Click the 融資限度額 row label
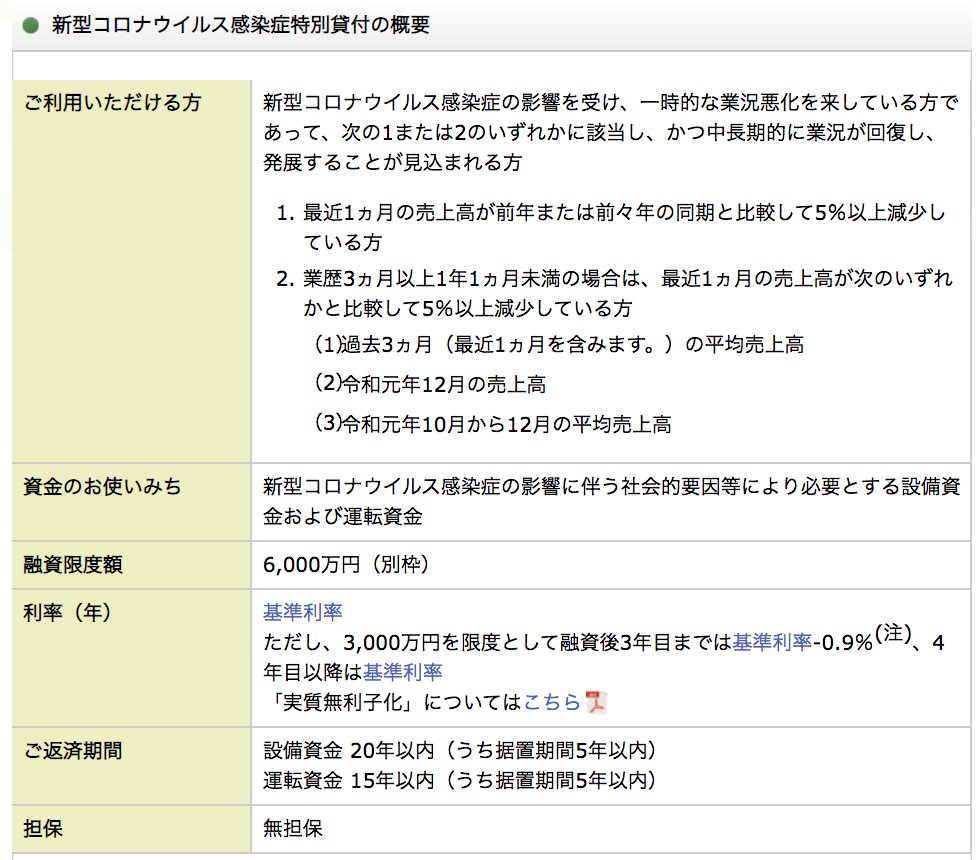 coord(73,564)
